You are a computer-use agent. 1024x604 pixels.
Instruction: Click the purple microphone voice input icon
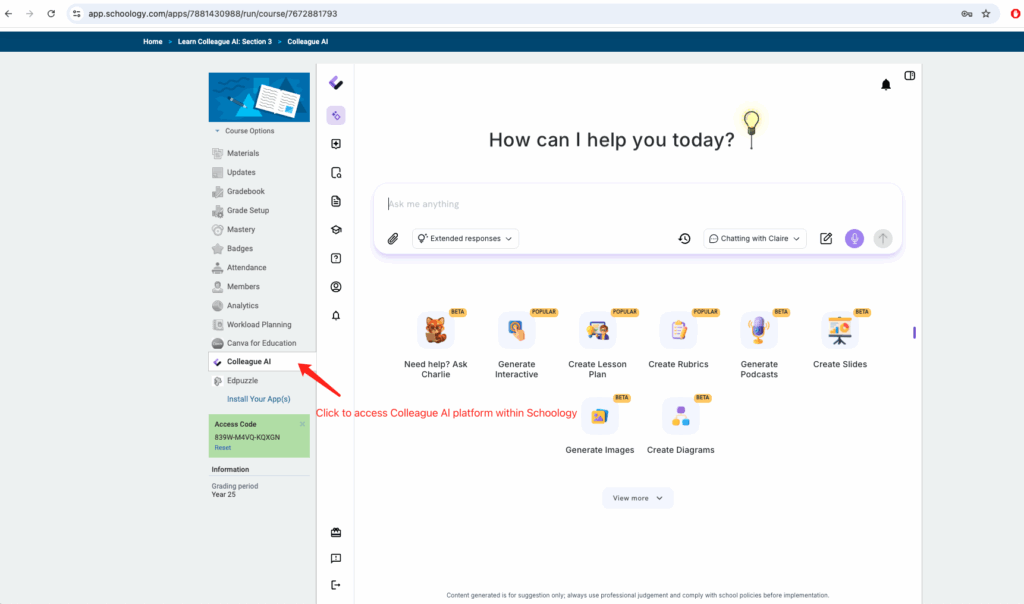click(x=854, y=239)
